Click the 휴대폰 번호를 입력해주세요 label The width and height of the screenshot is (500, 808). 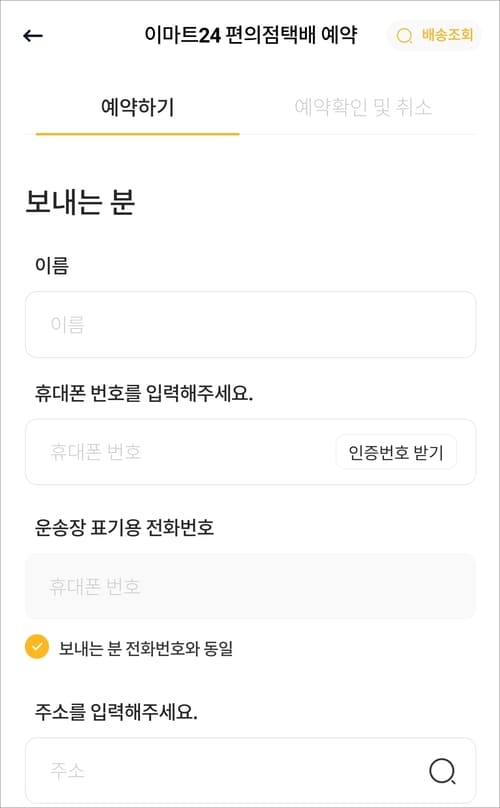[144, 394]
